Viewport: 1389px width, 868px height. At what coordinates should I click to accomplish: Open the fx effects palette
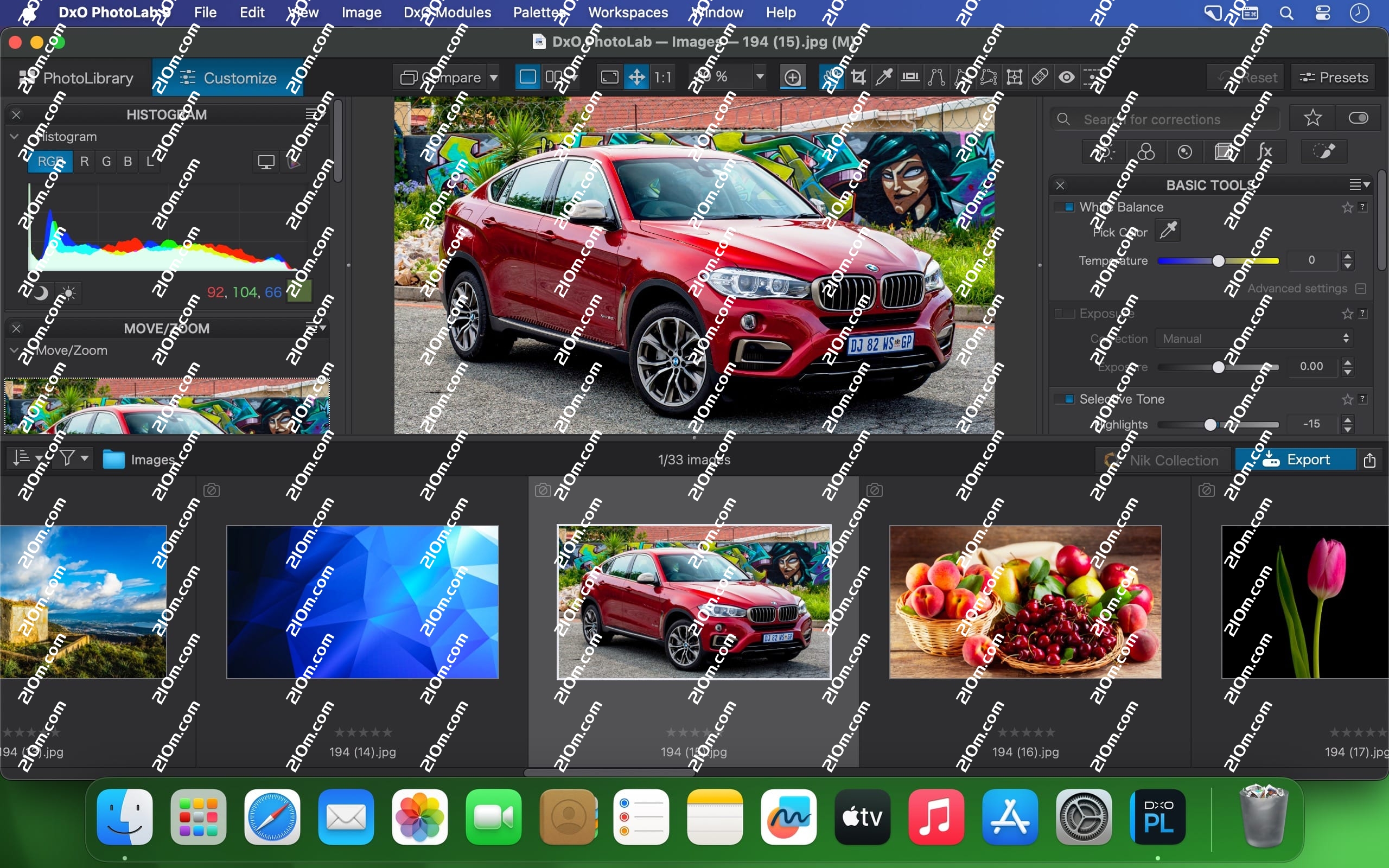pos(1264,152)
